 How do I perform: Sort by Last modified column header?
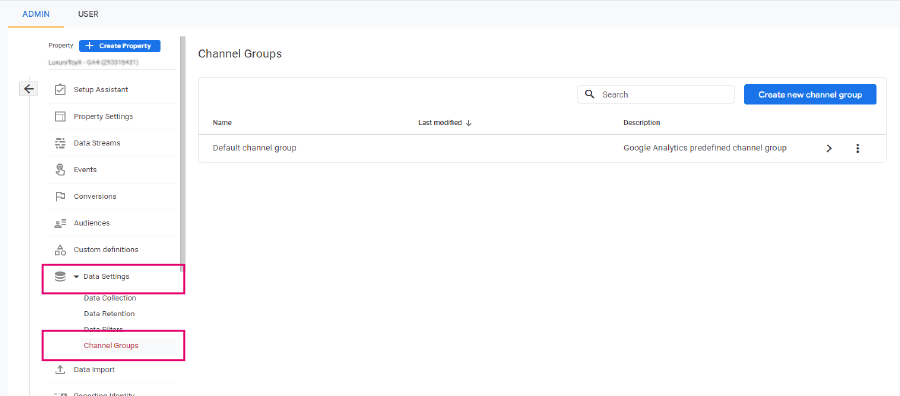(x=440, y=123)
